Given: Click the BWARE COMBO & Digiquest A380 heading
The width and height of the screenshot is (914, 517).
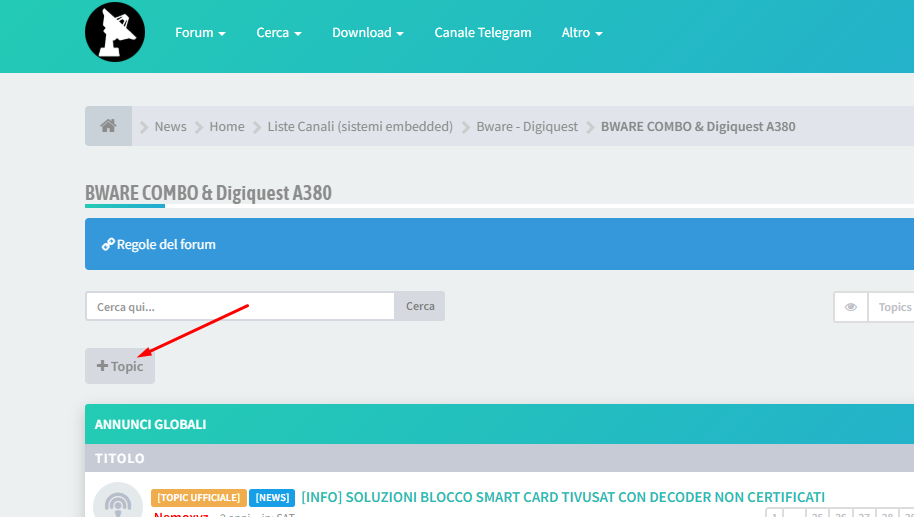Looking at the screenshot, I should tap(208, 193).
